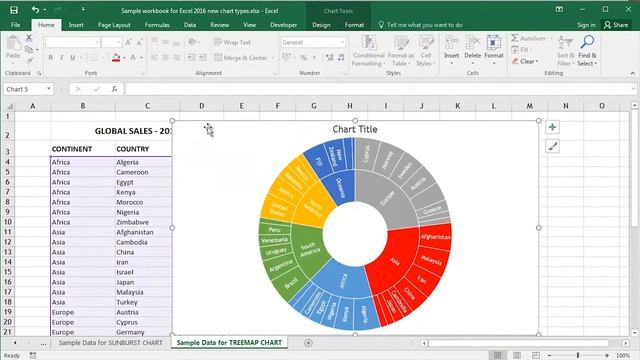
Task: Collapse the ribbon with the chevron
Action: click(x=633, y=73)
